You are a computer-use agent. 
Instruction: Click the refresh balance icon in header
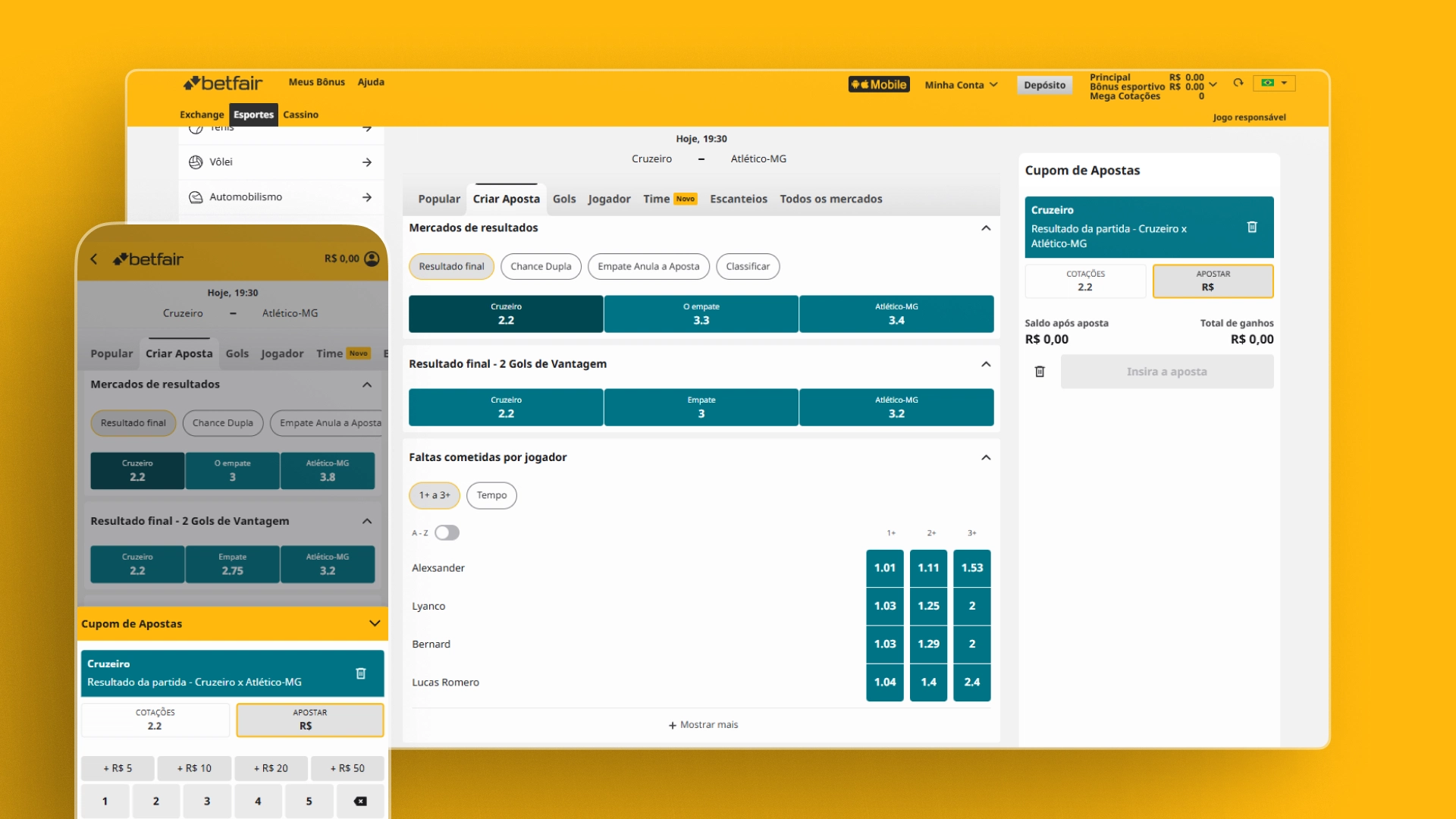[1238, 83]
